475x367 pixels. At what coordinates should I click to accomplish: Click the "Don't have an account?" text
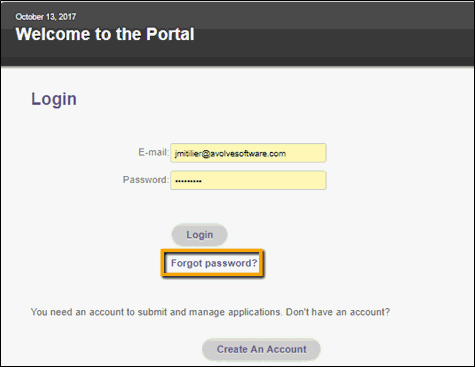coord(338,312)
